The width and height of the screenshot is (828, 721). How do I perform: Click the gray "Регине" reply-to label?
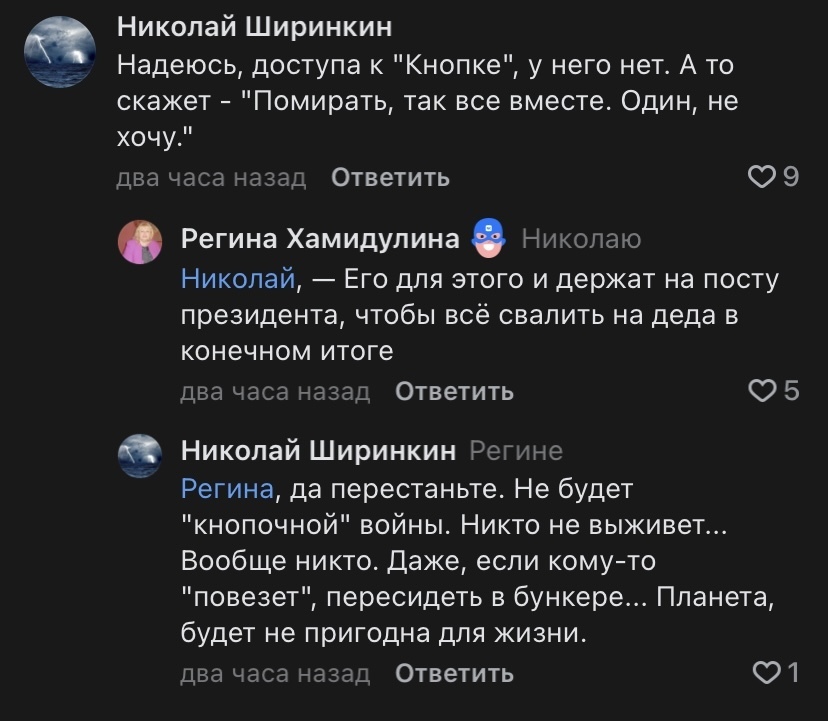pyautogui.click(x=516, y=451)
